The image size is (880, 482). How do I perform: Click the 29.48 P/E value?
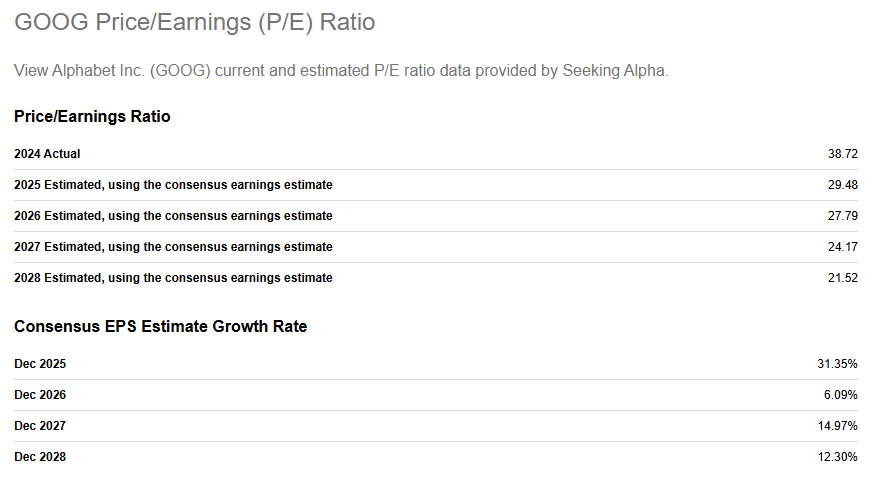[x=843, y=185]
